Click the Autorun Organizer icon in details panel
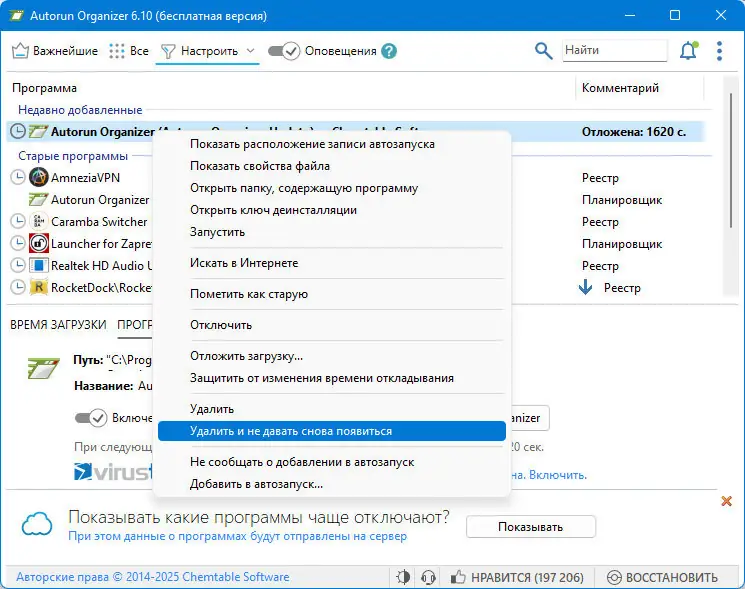745x589 pixels. click(x=44, y=368)
